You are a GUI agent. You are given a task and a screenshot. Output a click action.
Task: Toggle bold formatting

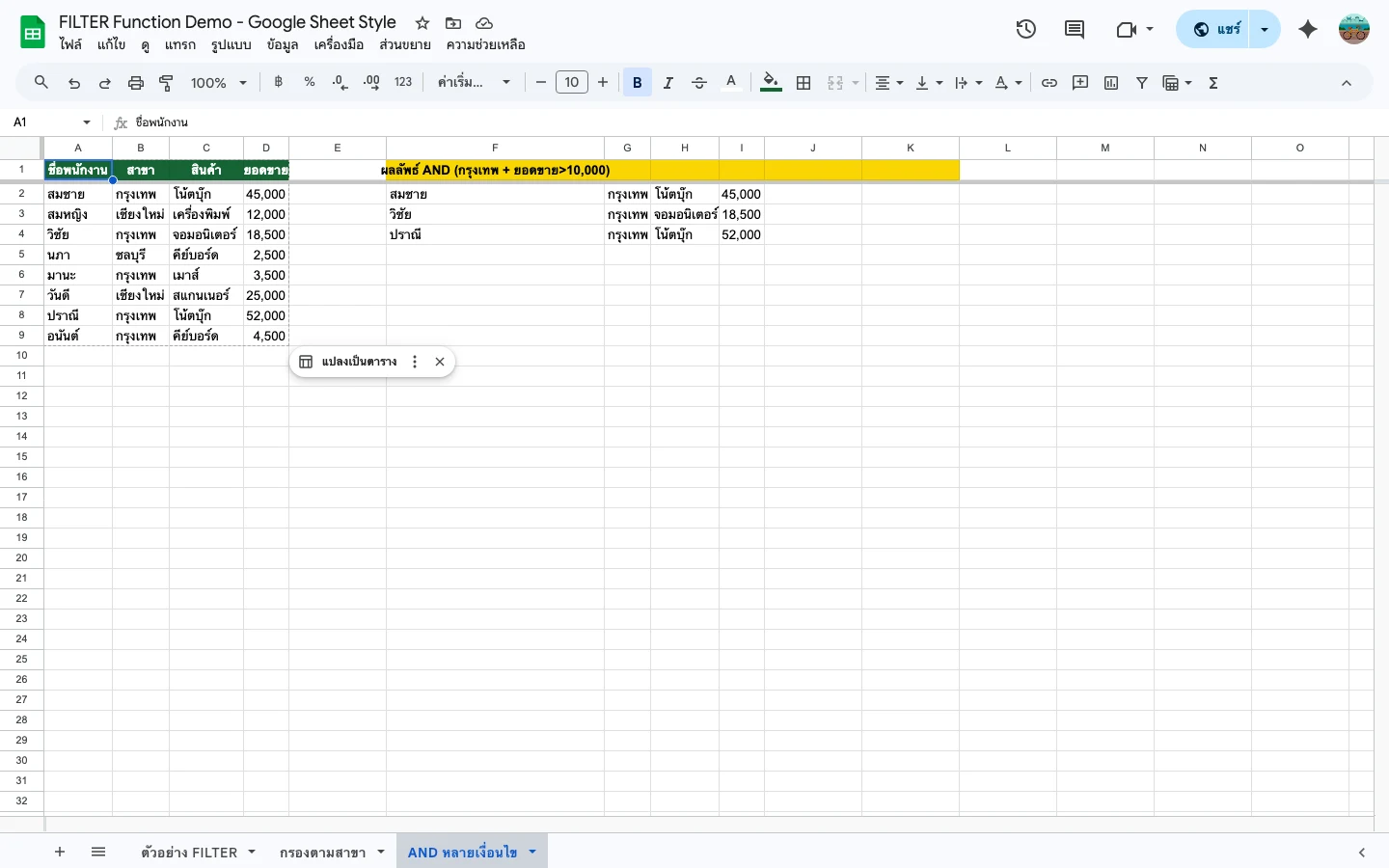click(x=637, y=83)
